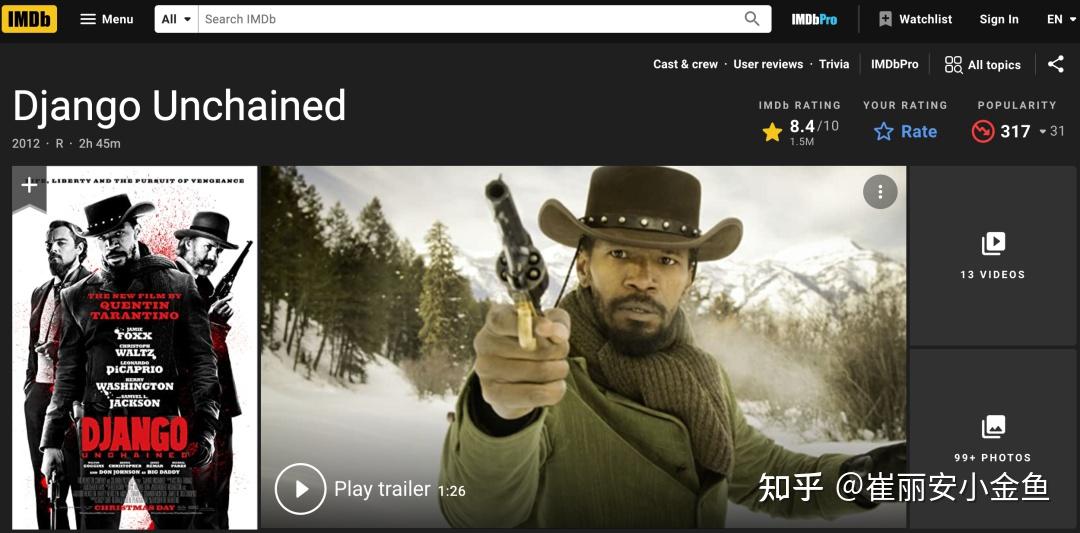Open the Cast & crew link
This screenshot has height=533, width=1080.
tap(685, 64)
